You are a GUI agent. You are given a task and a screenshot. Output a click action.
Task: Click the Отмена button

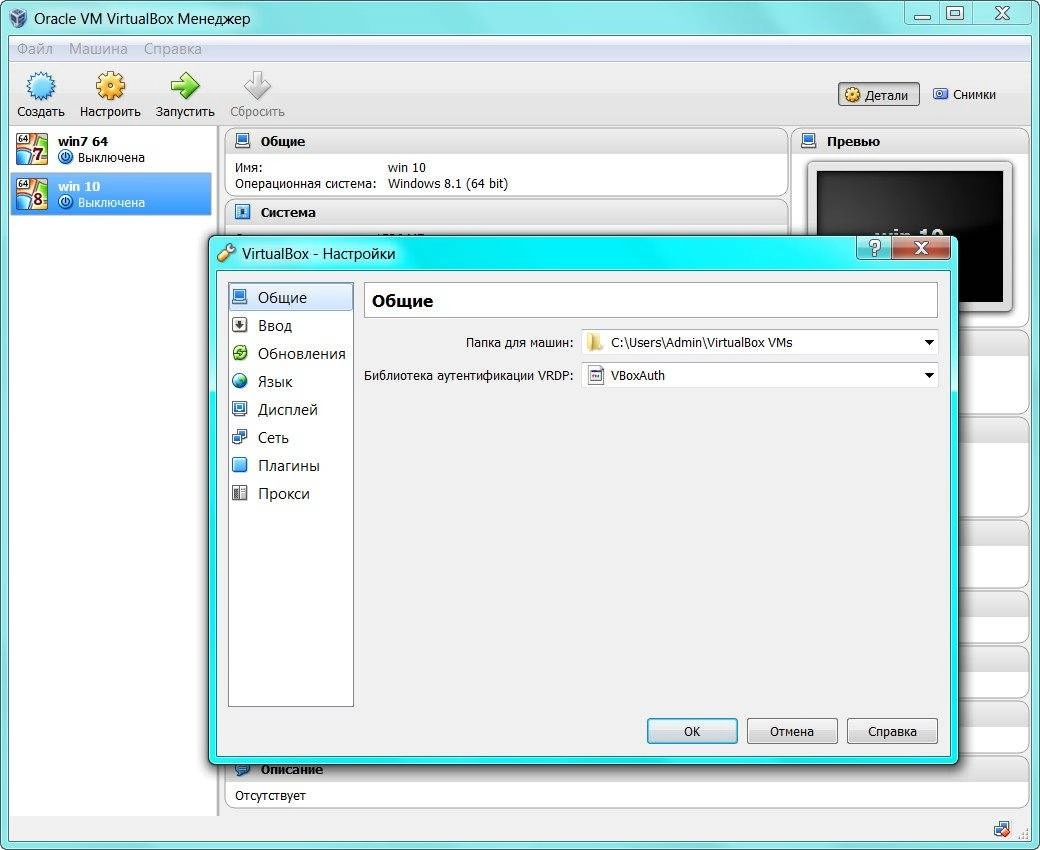[x=791, y=731]
